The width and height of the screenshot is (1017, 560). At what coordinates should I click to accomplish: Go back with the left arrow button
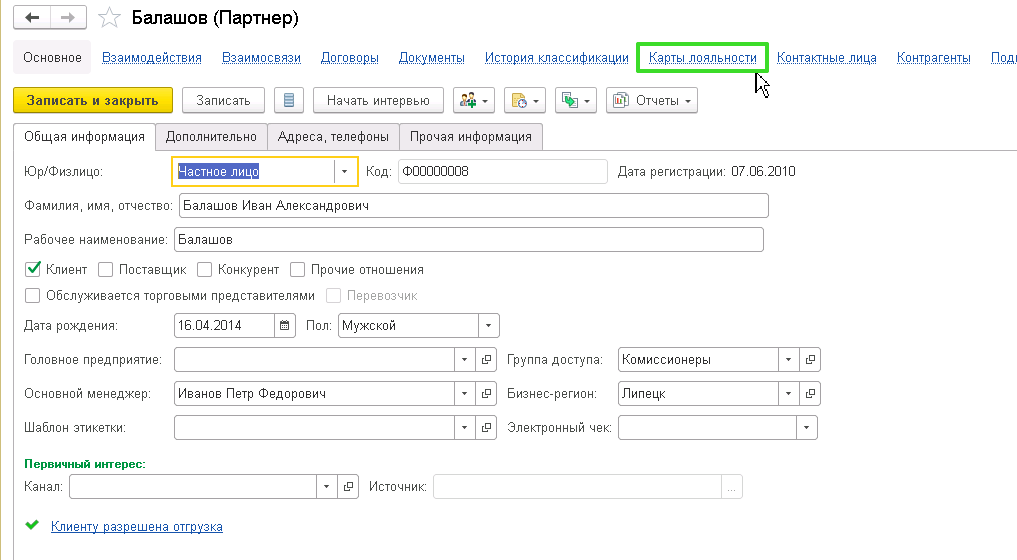pos(32,18)
